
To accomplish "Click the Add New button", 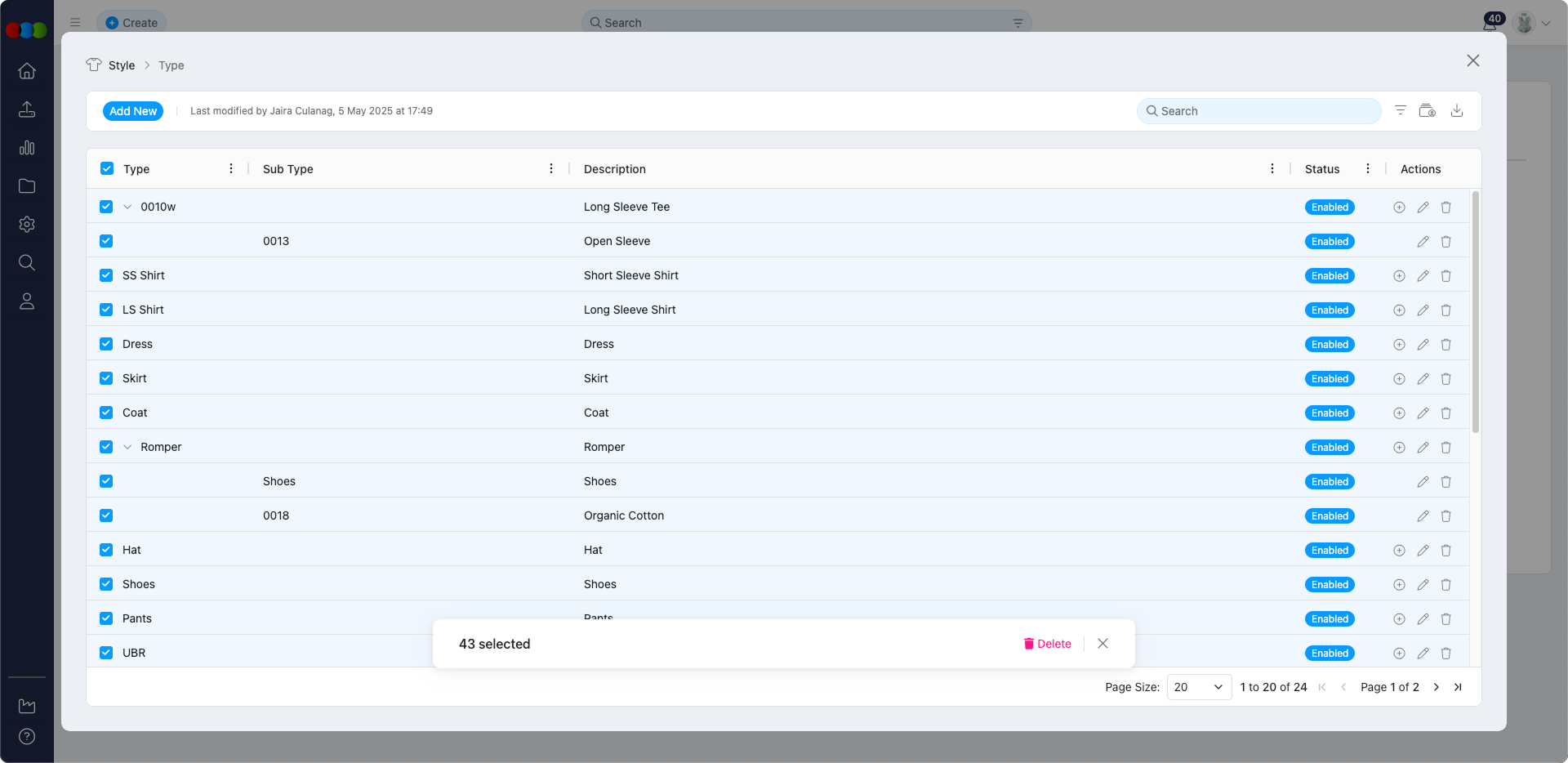I will [x=133, y=111].
